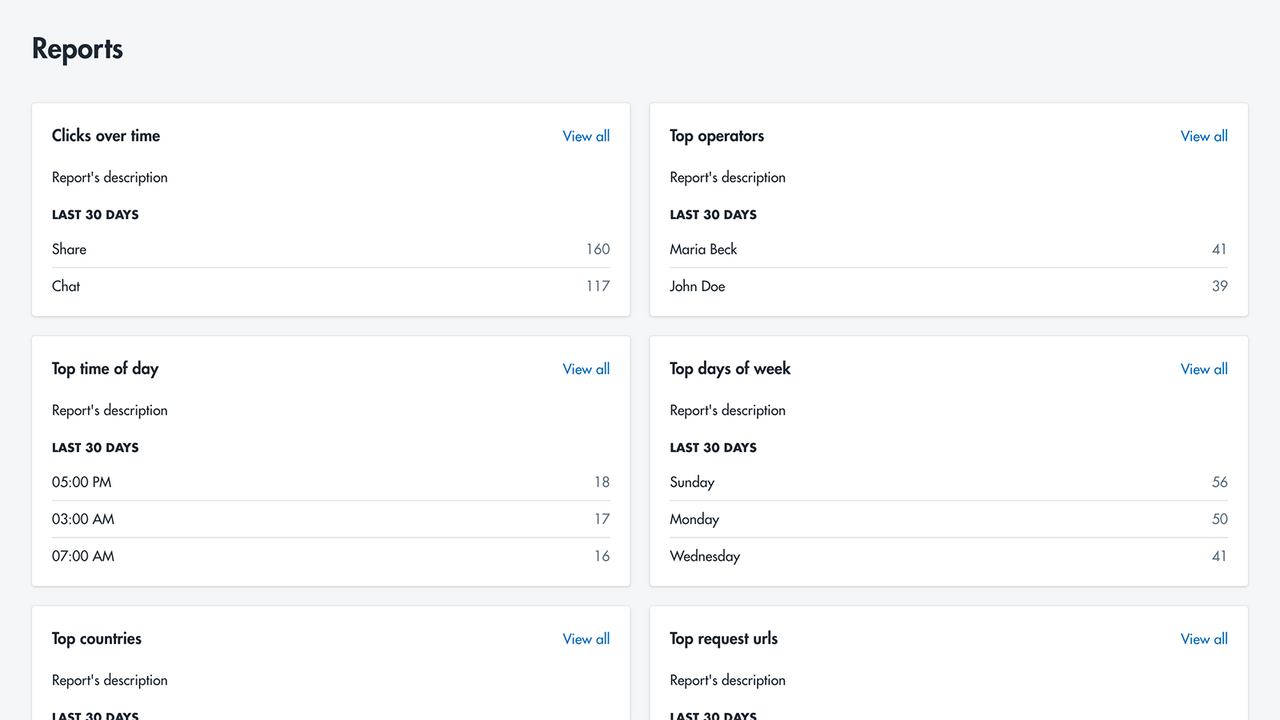Click the Clicks over time card title

click(106, 136)
